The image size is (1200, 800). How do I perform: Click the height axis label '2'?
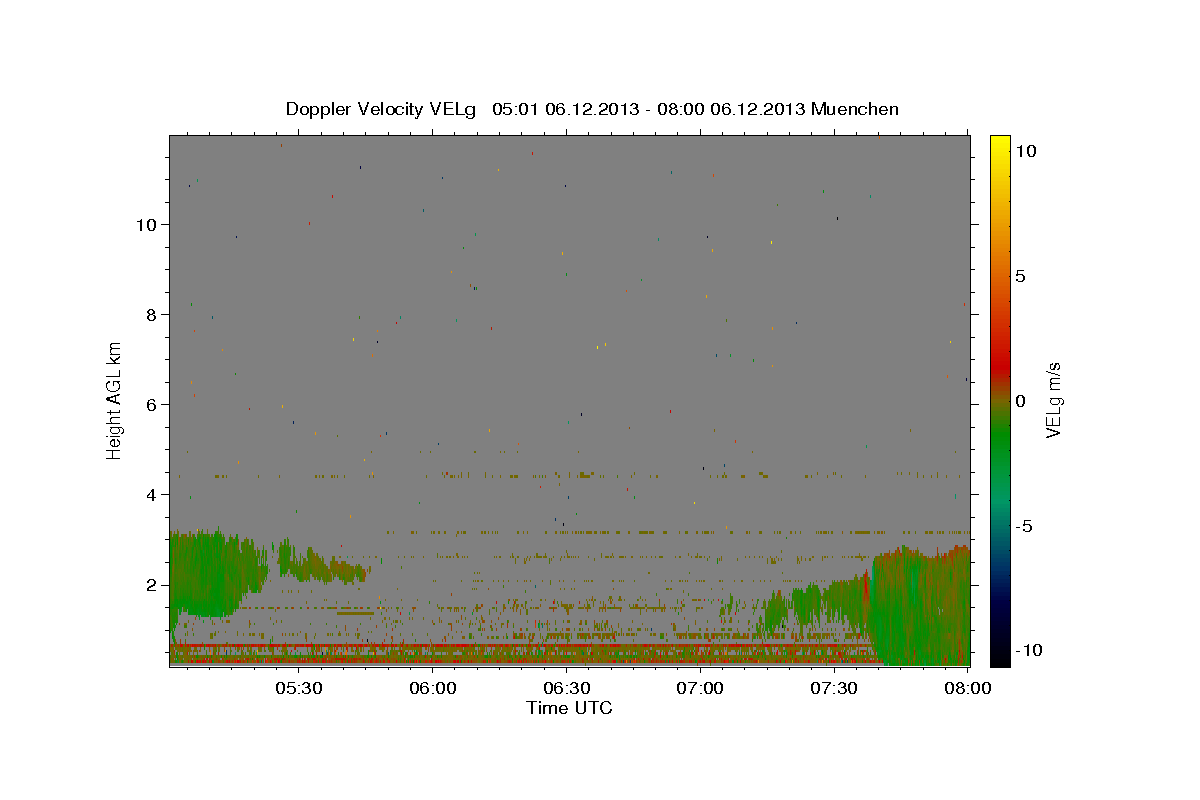152,584
